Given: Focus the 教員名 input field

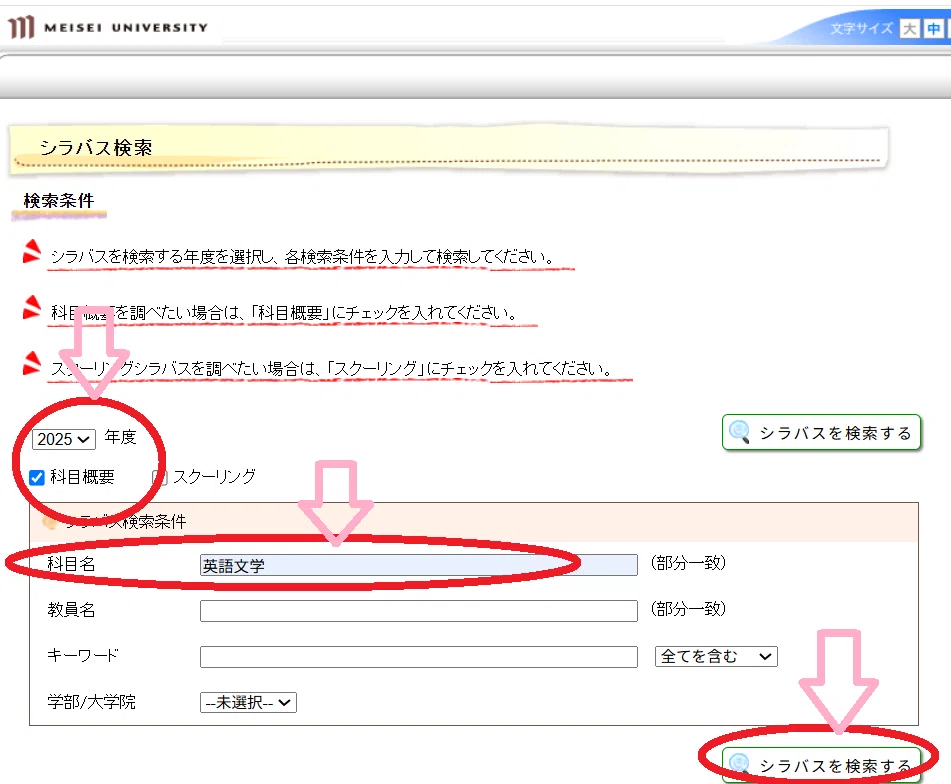Looking at the screenshot, I should pyautogui.click(x=418, y=611).
